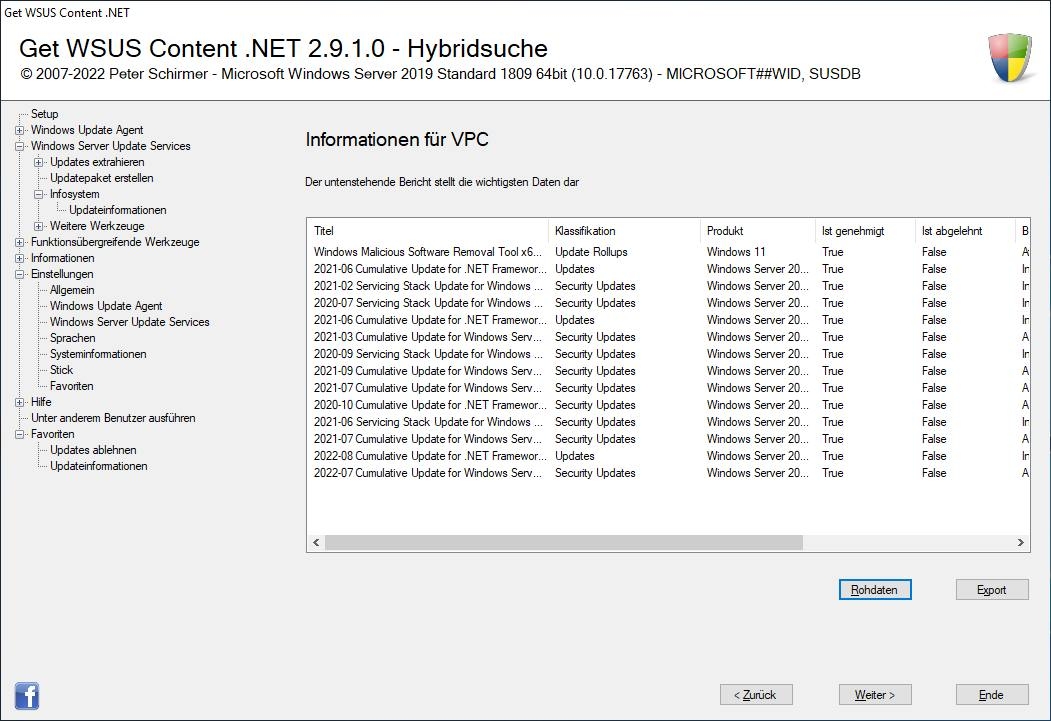Open Windows Server Update Services settings
Image resolution: width=1051 pixels, height=721 pixels.
tap(129, 322)
